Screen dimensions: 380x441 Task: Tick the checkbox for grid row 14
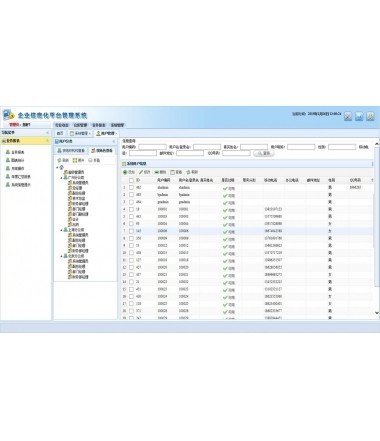131,282
